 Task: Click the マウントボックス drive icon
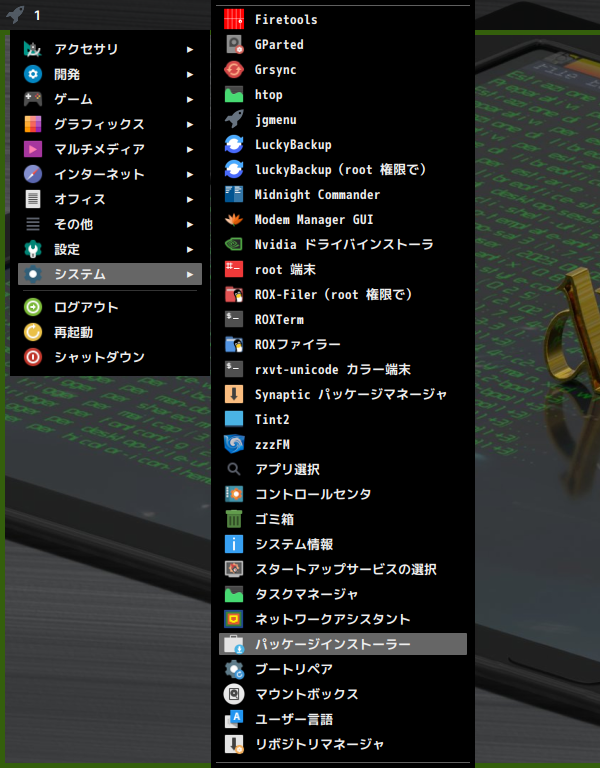(234, 694)
